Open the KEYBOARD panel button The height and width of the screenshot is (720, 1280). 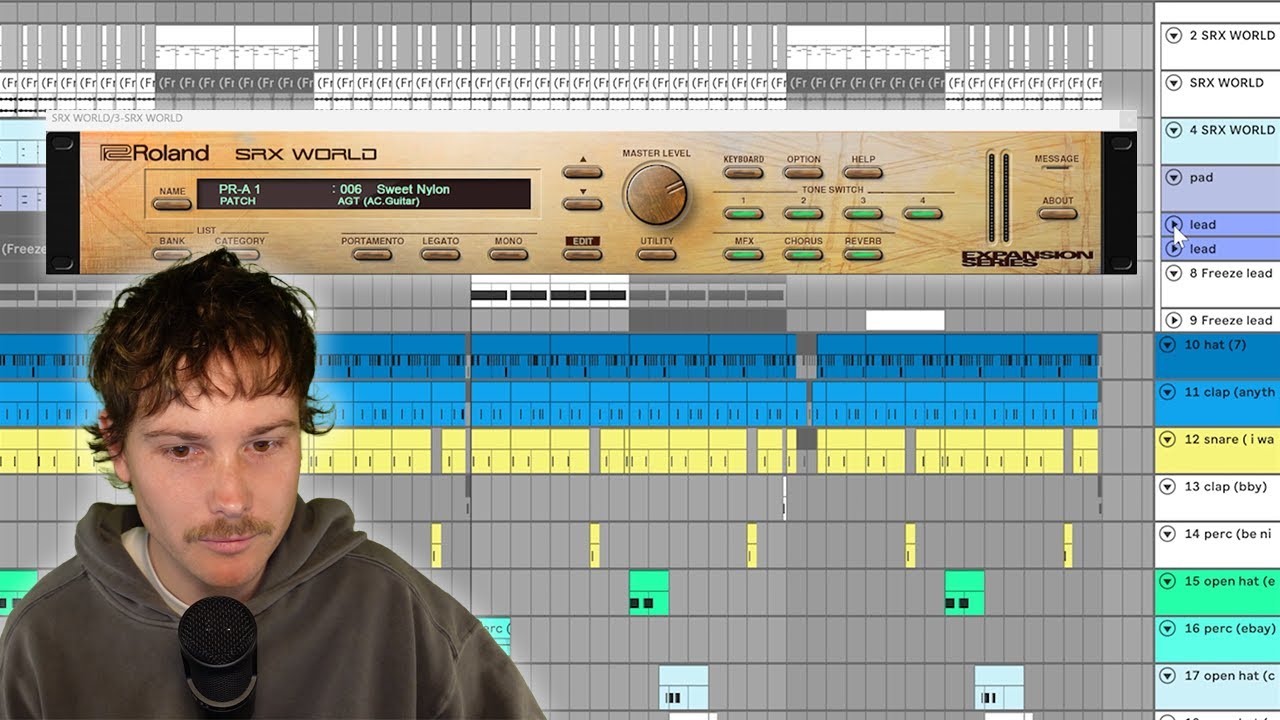(743, 172)
